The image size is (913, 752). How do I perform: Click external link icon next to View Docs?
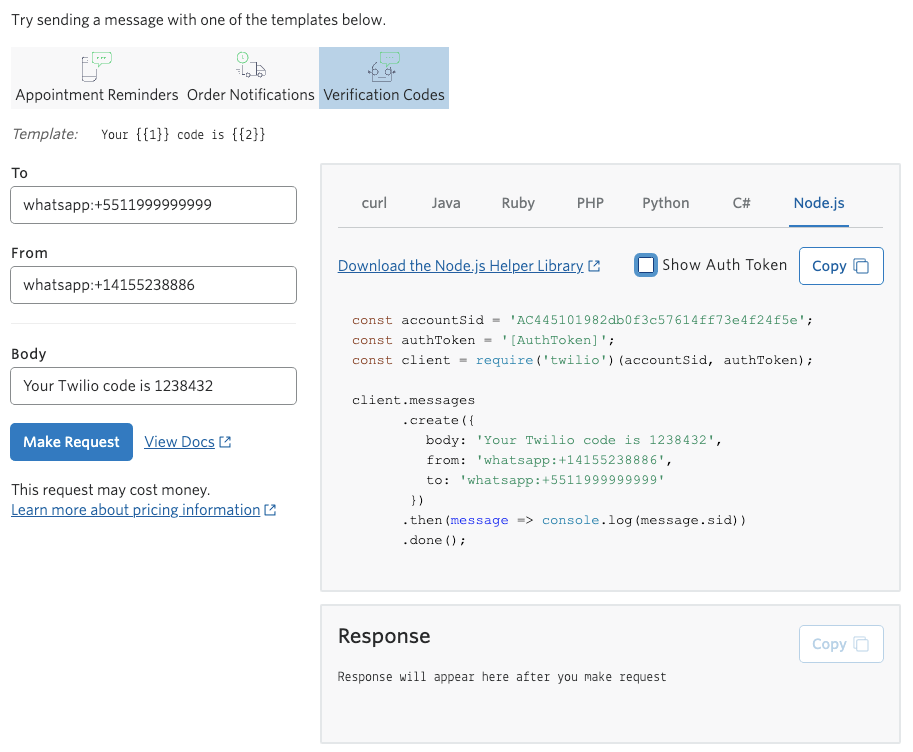click(225, 442)
